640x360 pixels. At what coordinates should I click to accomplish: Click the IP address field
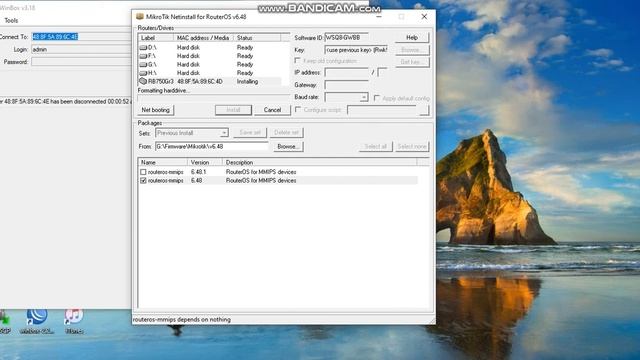346,73
